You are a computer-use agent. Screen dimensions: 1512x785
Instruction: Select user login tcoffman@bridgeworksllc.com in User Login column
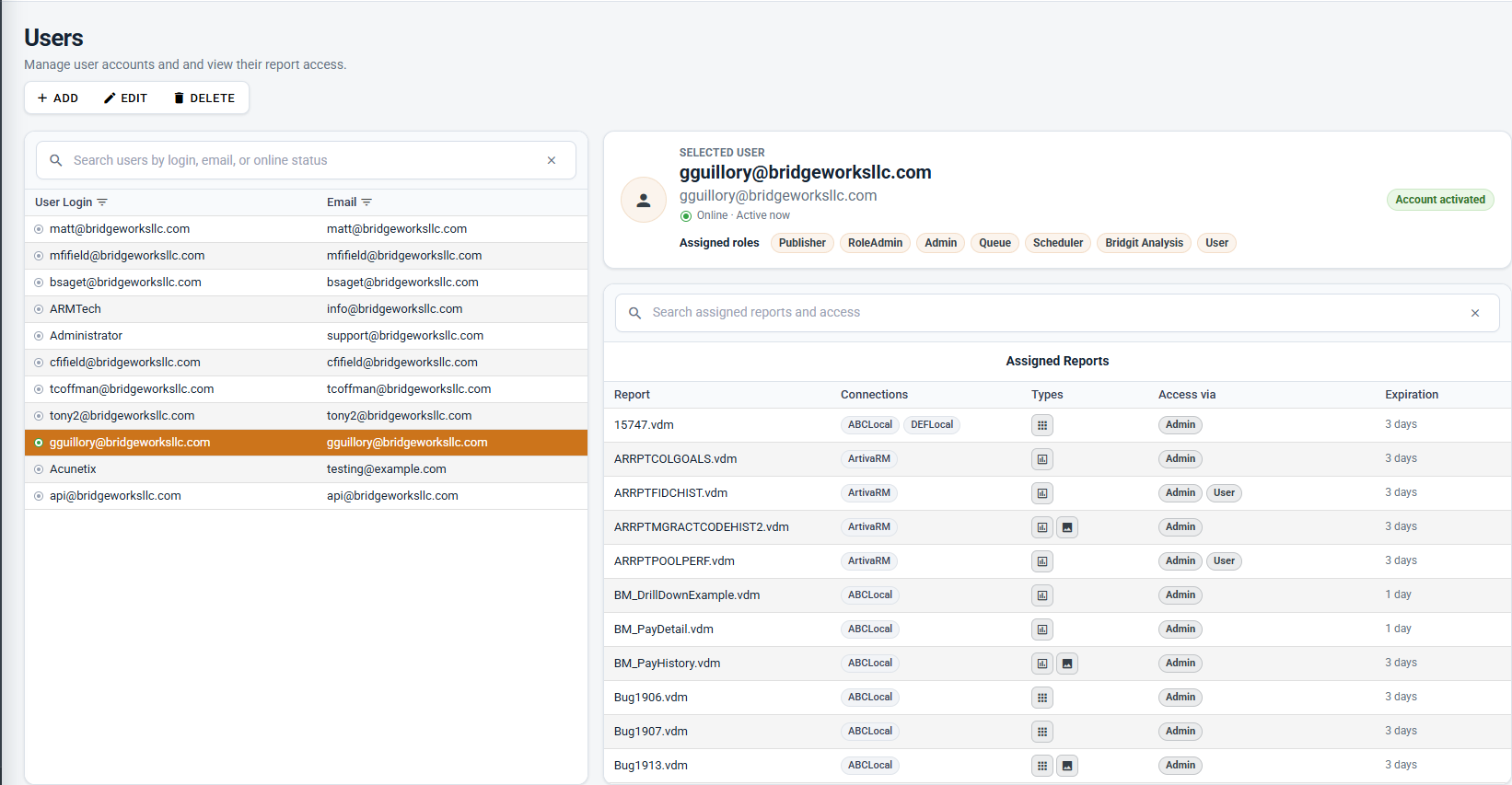pos(132,389)
